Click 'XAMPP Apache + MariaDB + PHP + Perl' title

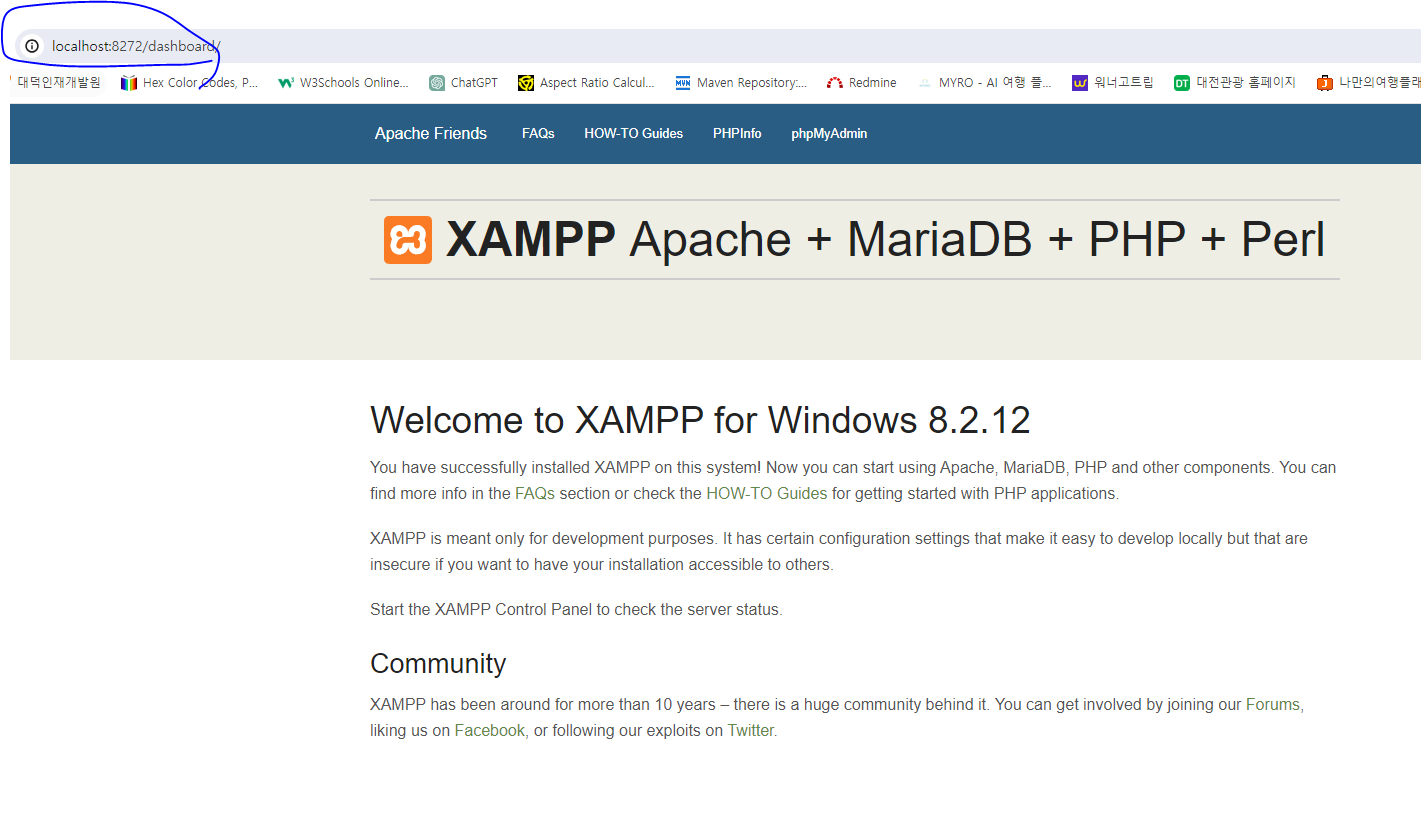pyautogui.click(x=885, y=240)
